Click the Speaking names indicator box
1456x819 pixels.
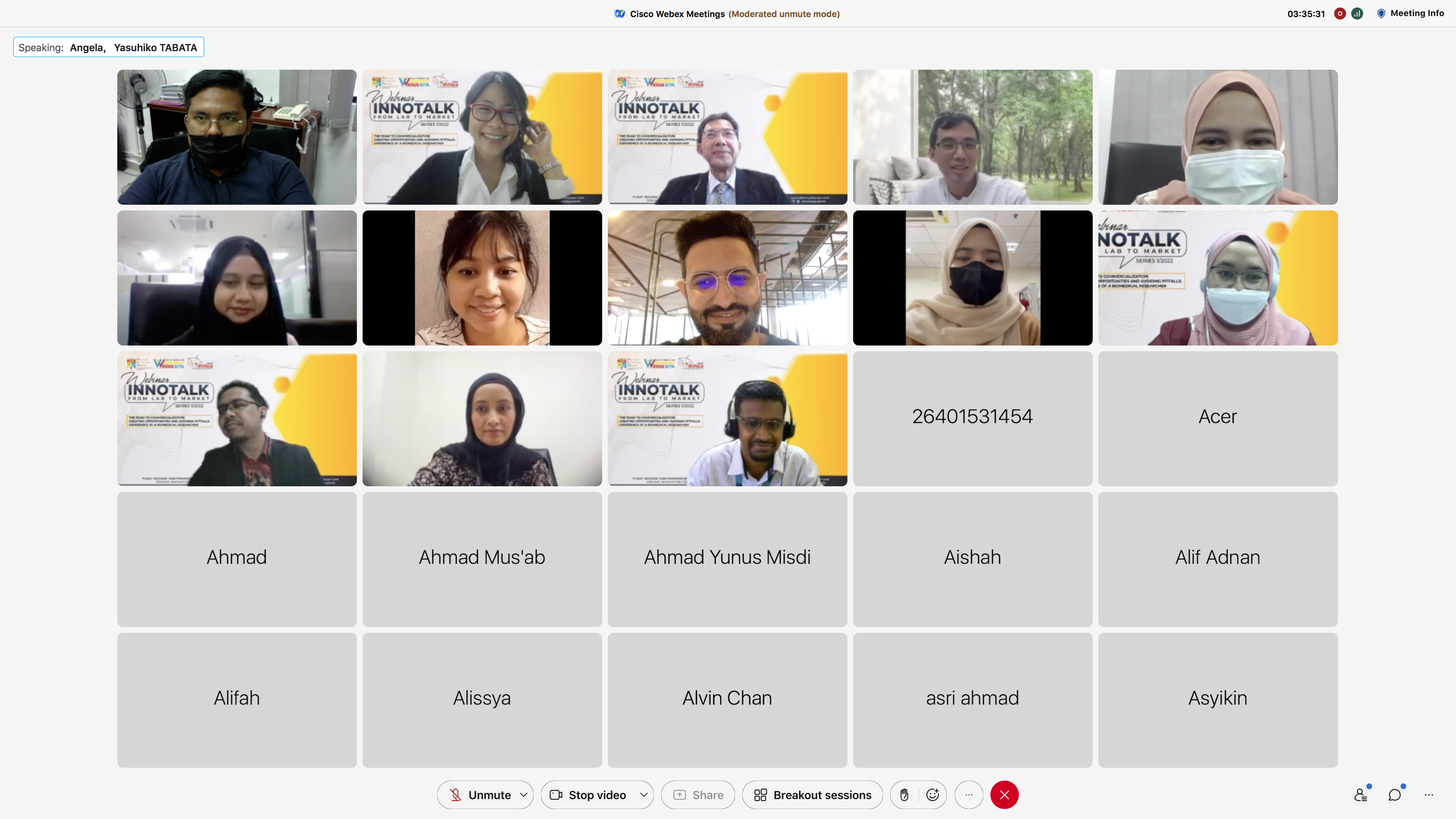(108, 47)
